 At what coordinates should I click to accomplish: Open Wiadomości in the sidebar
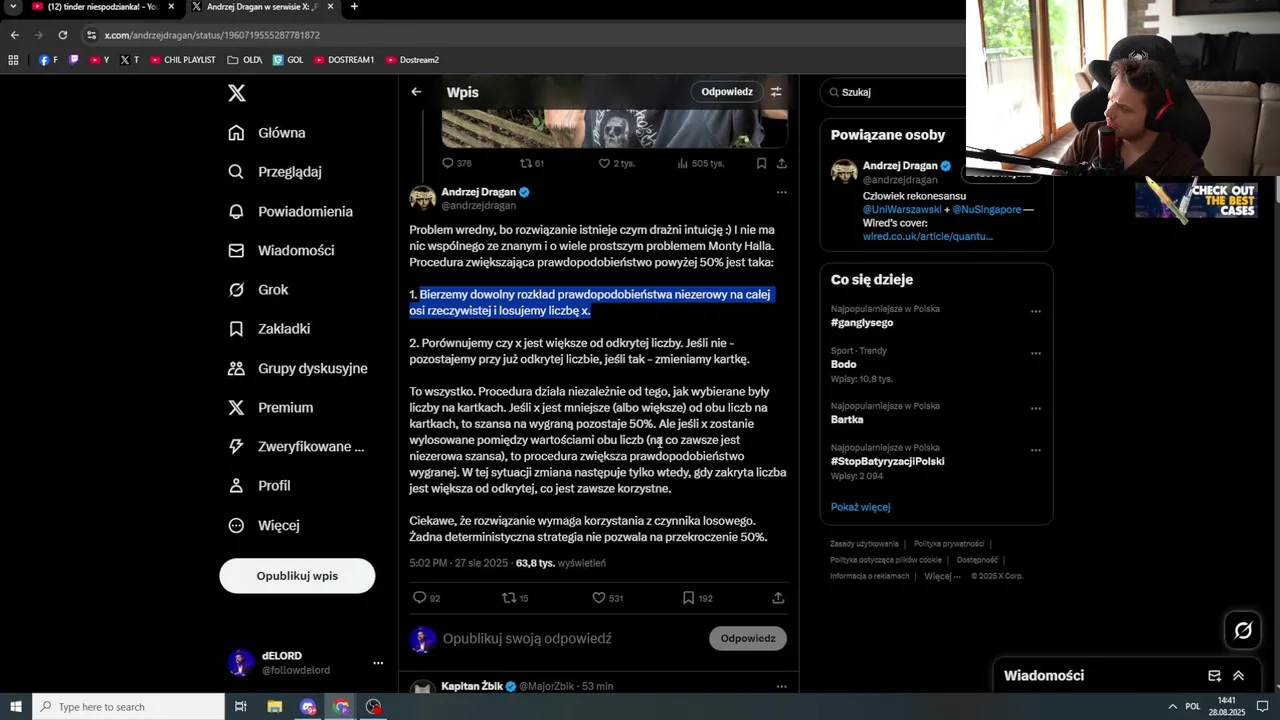pos(281,251)
